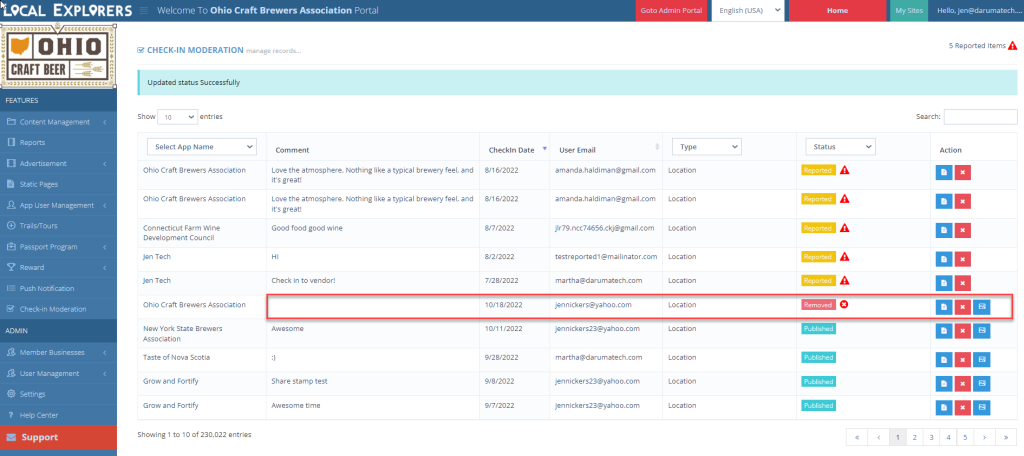Click red X remove icon in the 8/2/2022 row
This screenshot has height=456, width=1024.
pyautogui.click(x=963, y=259)
